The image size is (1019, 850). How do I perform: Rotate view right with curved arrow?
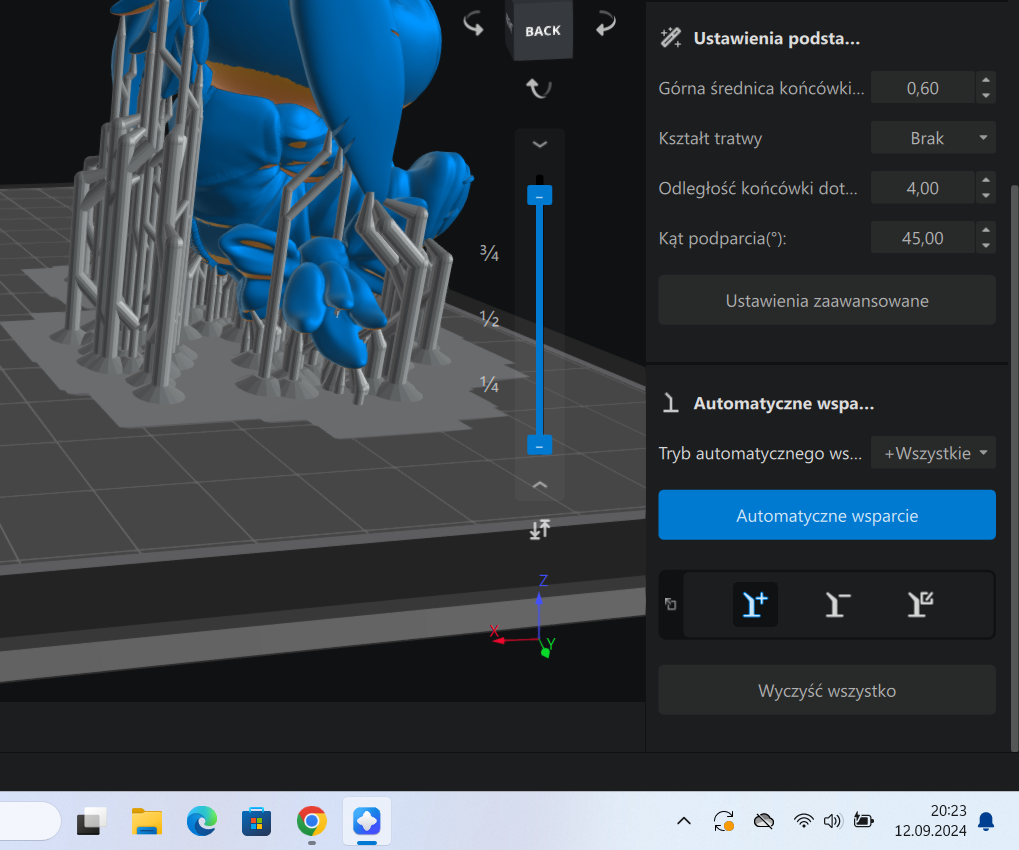(605, 24)
